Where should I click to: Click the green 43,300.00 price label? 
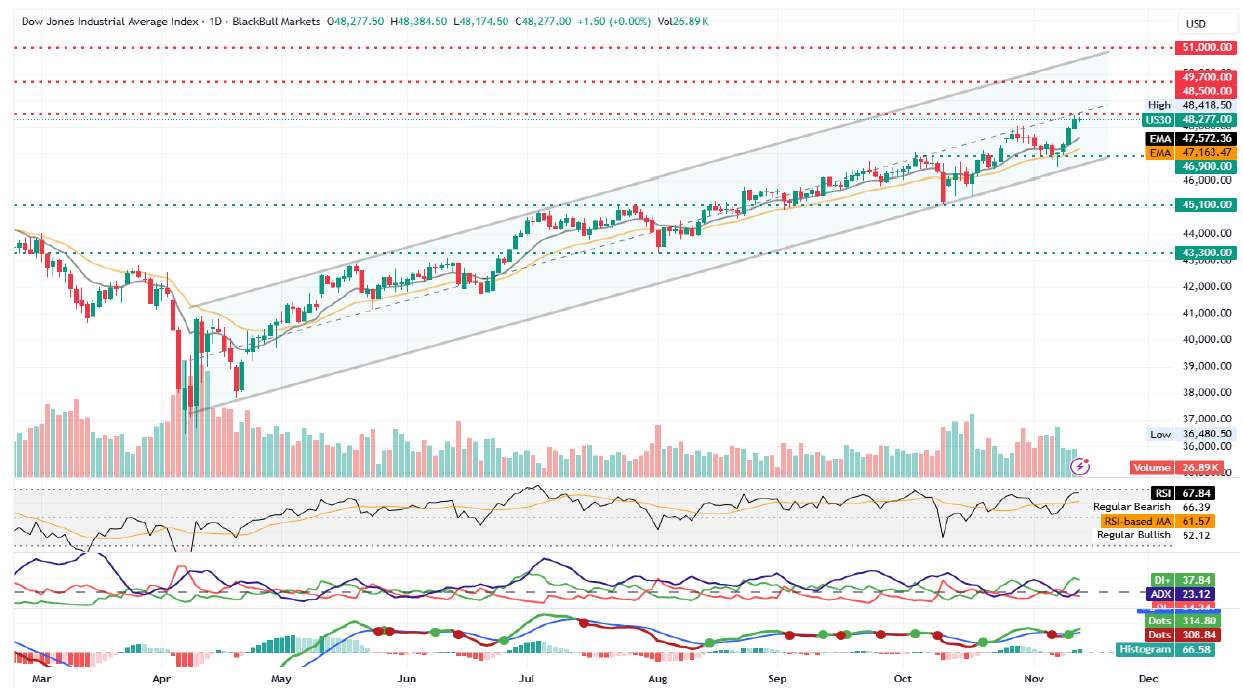pos(1205,253)
